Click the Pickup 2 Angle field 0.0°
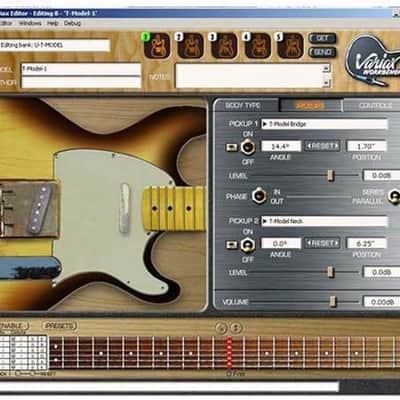The height and width of the screenshot is (400, 400). click(281, 243)
